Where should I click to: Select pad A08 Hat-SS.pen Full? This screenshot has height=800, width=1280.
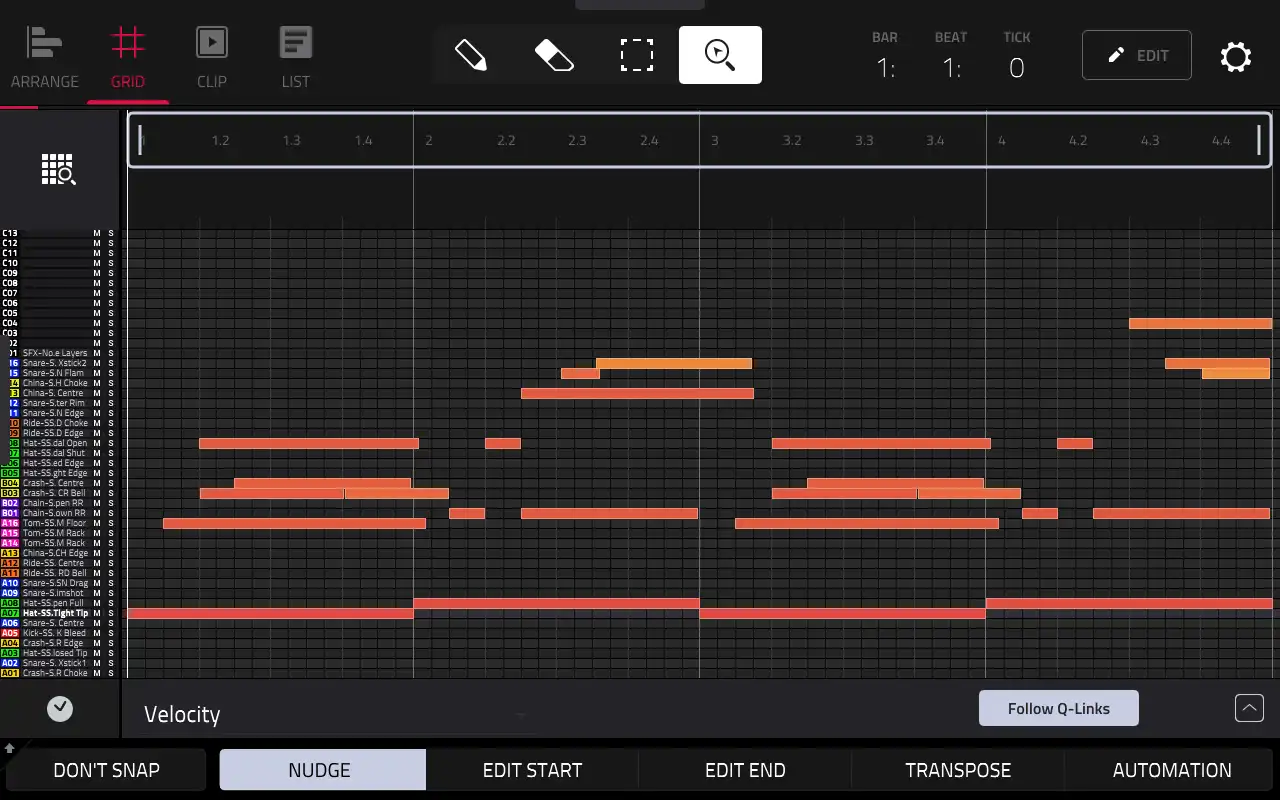coord(45,603)
